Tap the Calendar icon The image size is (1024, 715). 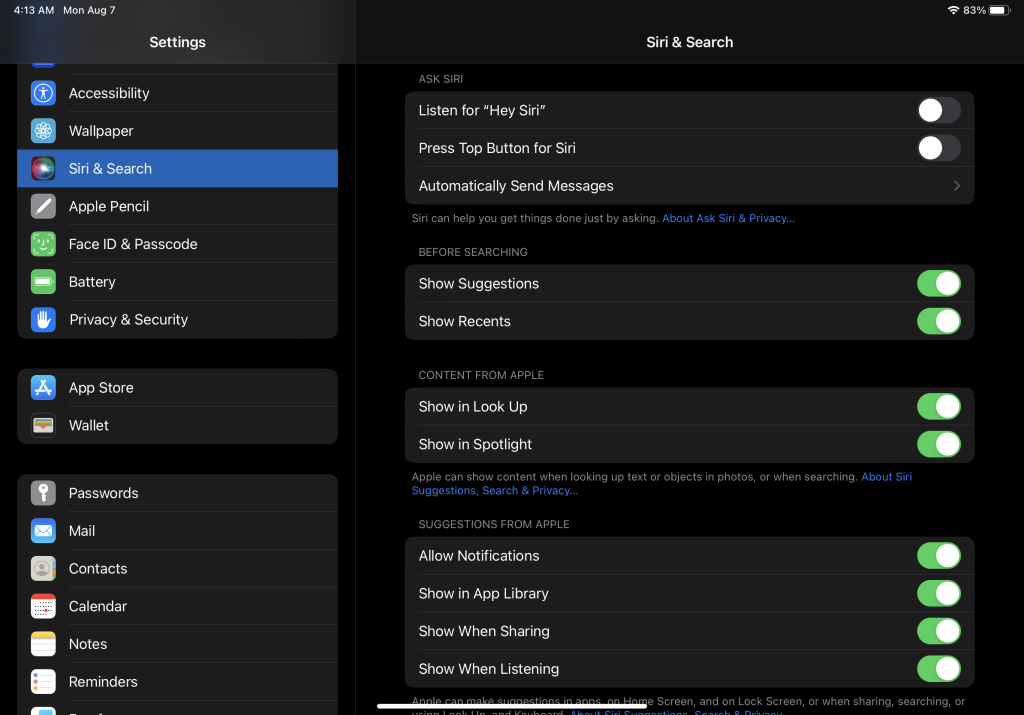[43, 606]
